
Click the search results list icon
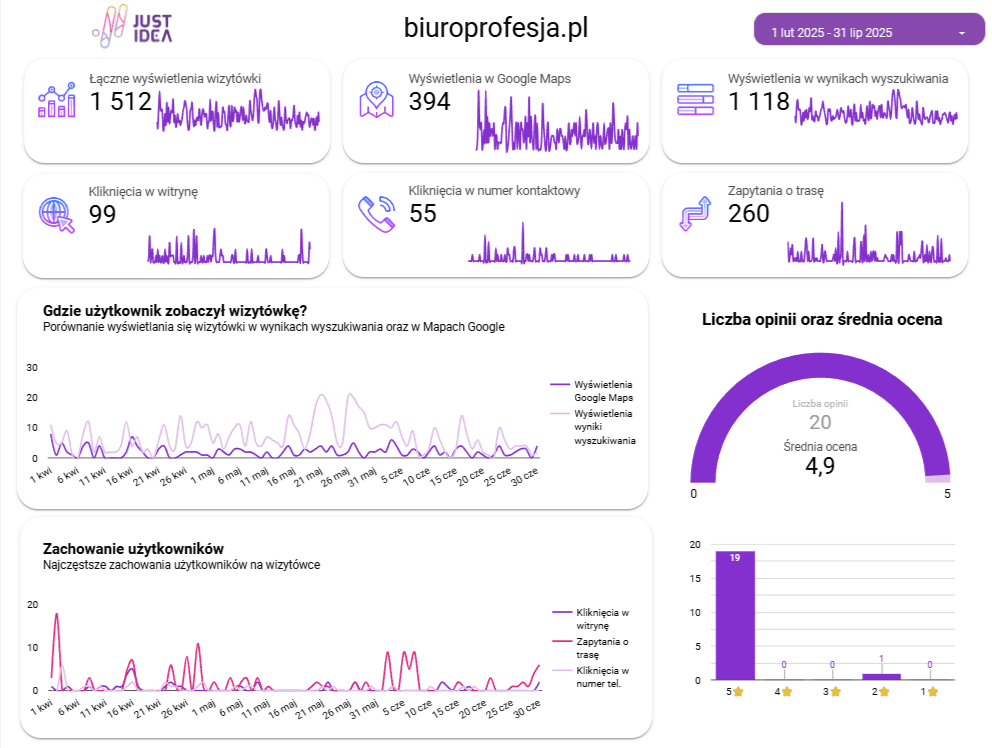coord(695,101)
